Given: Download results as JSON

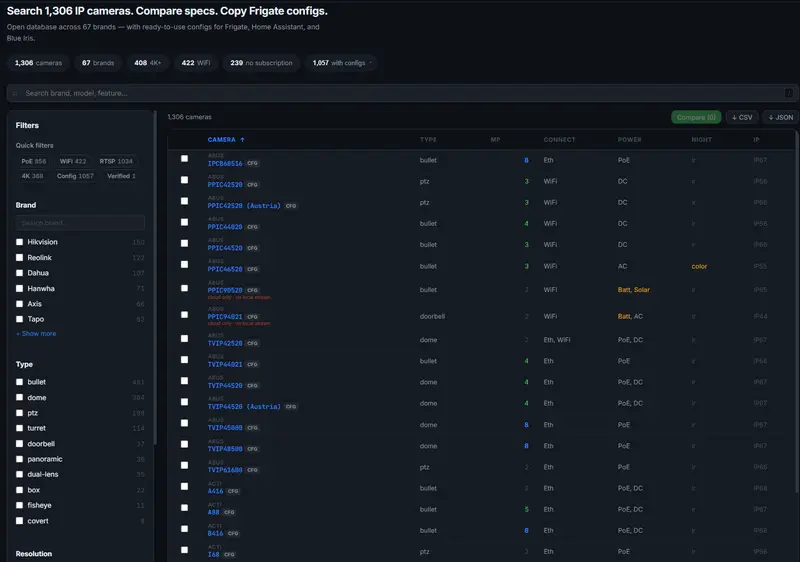Looking at the screenshot, I should coord(781,117).
